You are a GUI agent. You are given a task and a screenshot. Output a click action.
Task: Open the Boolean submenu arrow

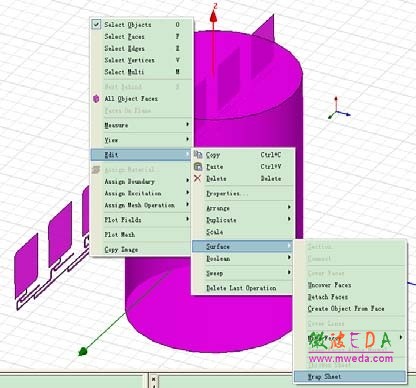tap(289, 258)
